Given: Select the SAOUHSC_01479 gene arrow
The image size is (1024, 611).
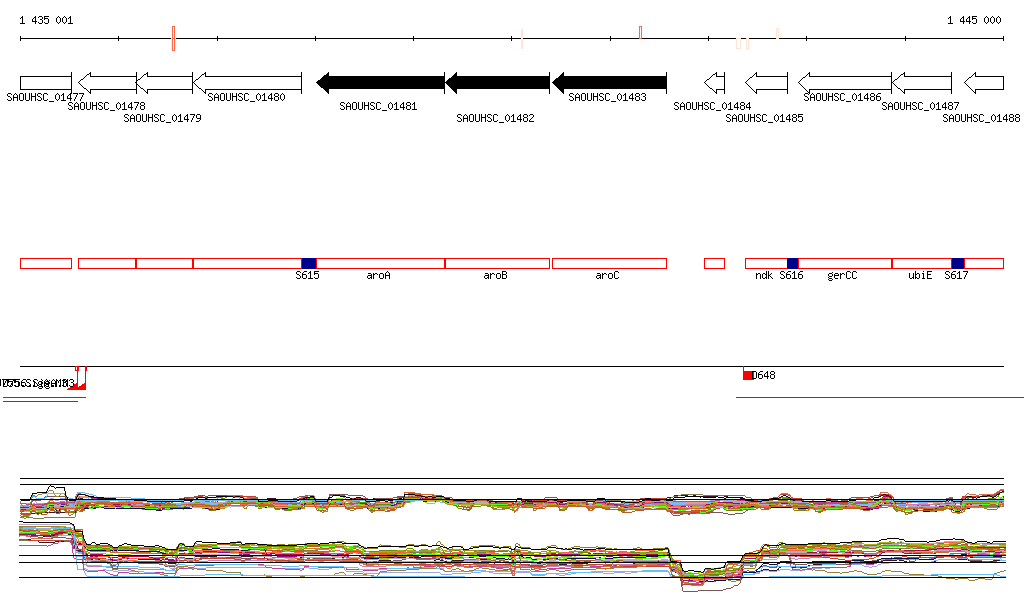Looking at the screenshot, I should (165, 83).
